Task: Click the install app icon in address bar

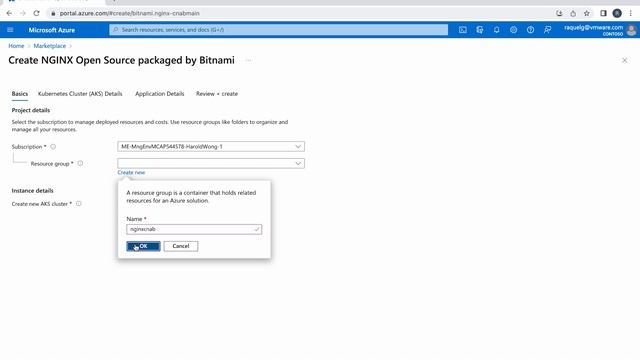Action: 559,13
